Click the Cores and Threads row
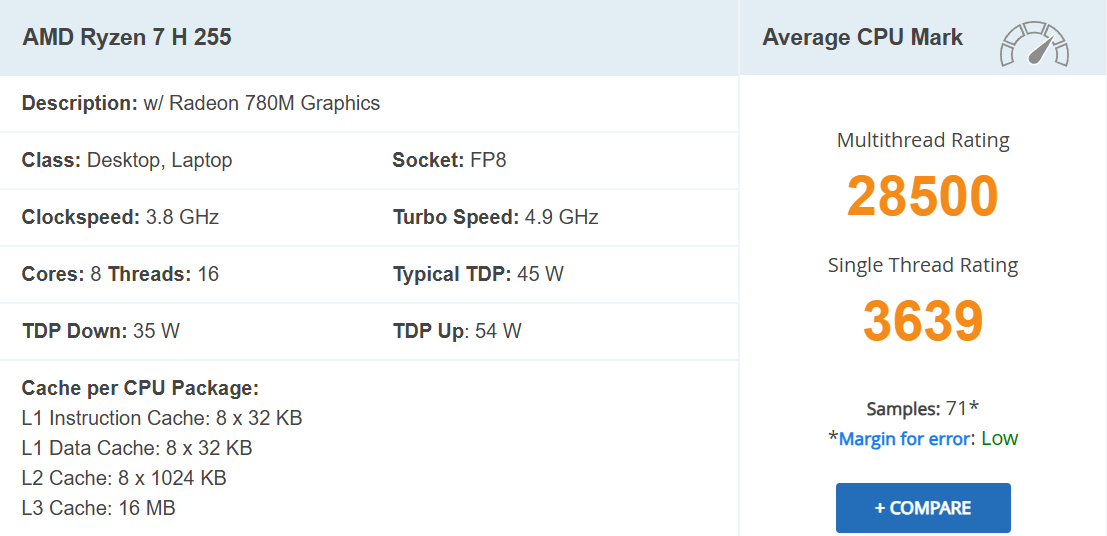Screen dimensions: 1107x536 tap(120, 274)
